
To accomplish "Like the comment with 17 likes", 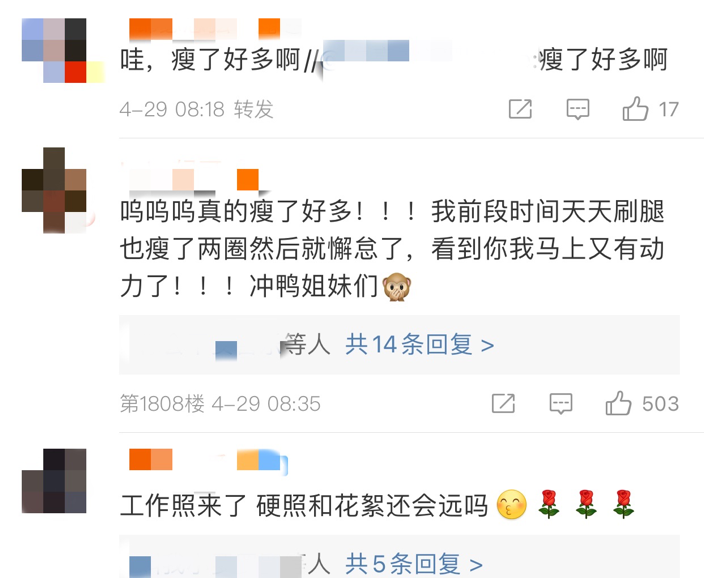I will coord(635,109).
